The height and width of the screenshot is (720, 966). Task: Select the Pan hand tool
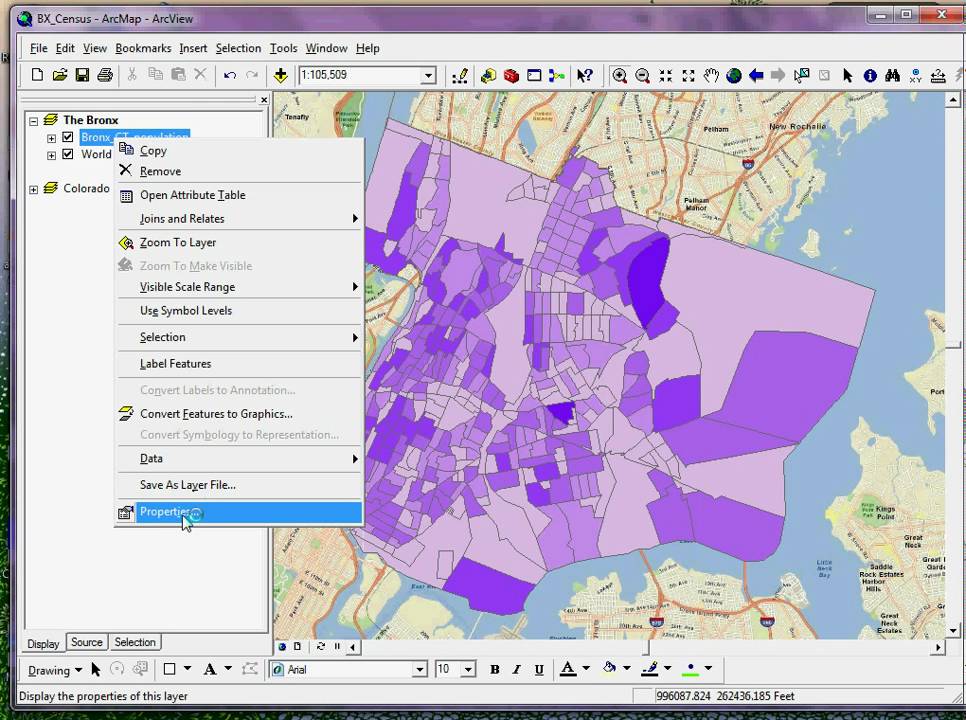(x=711, y=75)
